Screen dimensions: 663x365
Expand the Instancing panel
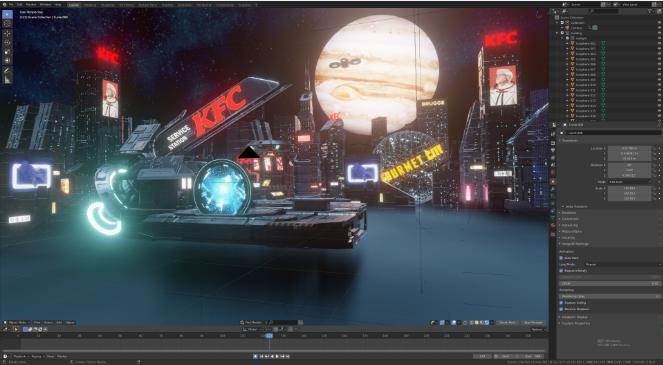(x=569, y=225)
